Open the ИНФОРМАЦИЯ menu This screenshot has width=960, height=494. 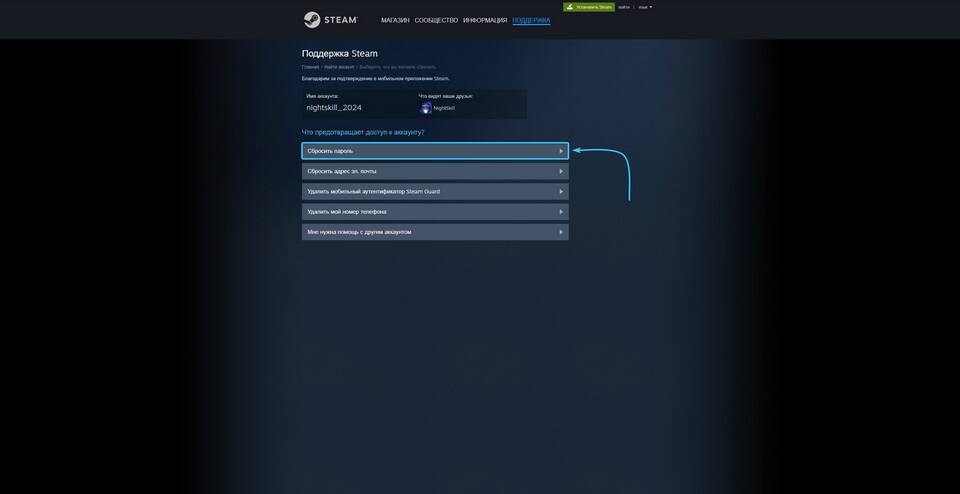485,20
